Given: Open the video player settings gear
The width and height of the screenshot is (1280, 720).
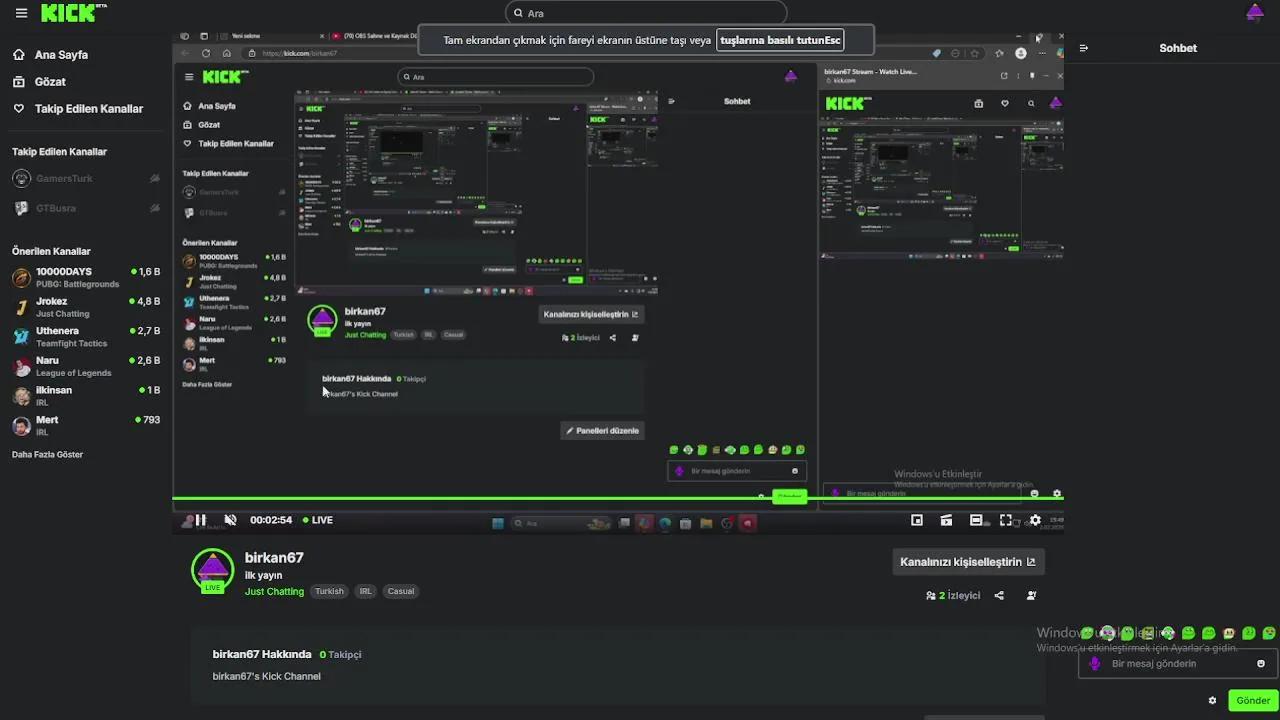Looking at the screenshot, I should click(x=1035, y=520).
